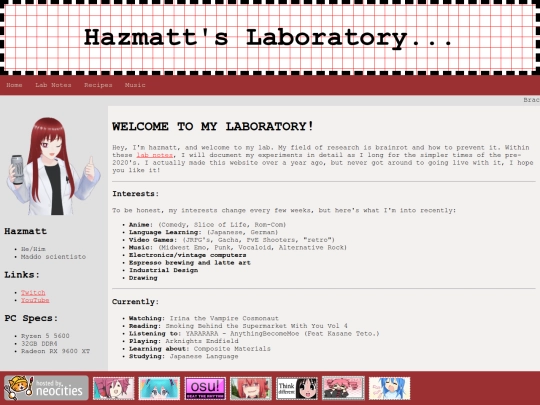Image resolution: width=540 pixels, height=405 pixels.
Task: Click the blue-haired sleepy girl stamp
Action: click(389, 388)
